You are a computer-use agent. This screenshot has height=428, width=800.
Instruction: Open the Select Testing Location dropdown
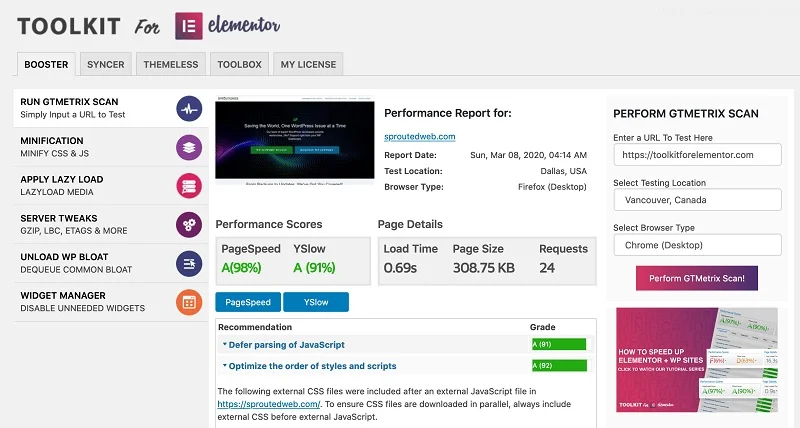click(697, 200)
